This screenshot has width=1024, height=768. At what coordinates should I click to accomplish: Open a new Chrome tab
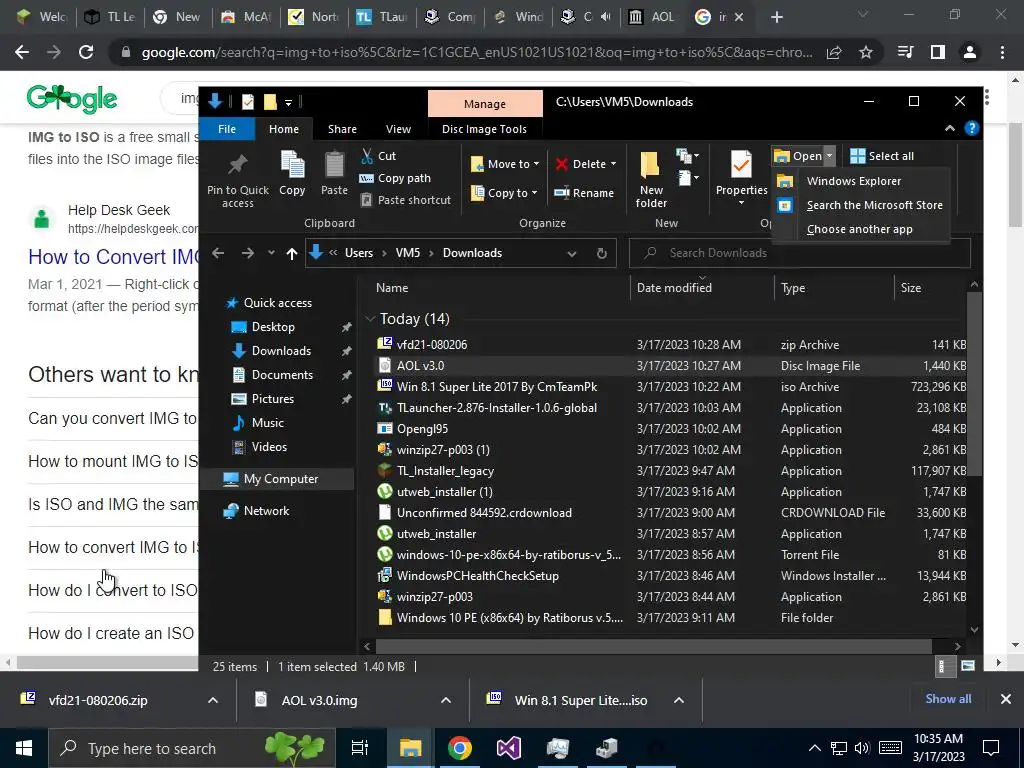pos(776,17)
